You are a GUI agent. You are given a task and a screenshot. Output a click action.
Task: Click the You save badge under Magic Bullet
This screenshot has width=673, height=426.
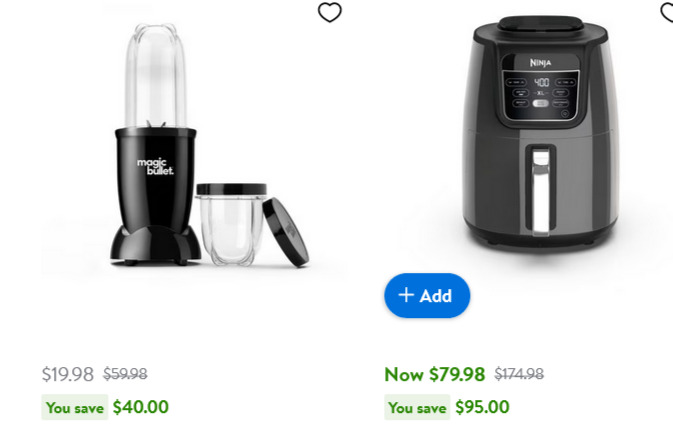point(75,407)
